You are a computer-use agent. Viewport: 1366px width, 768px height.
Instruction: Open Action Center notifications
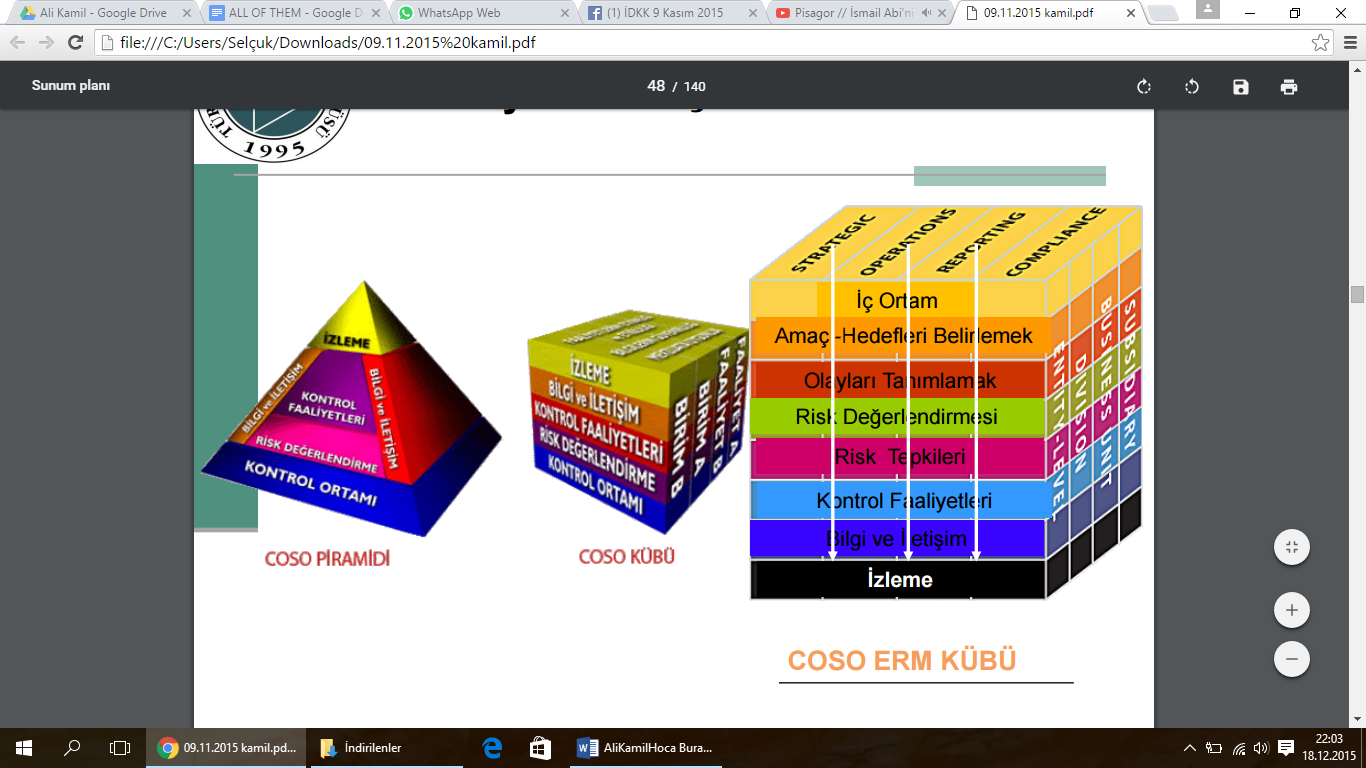click(x=1286, y=747)
